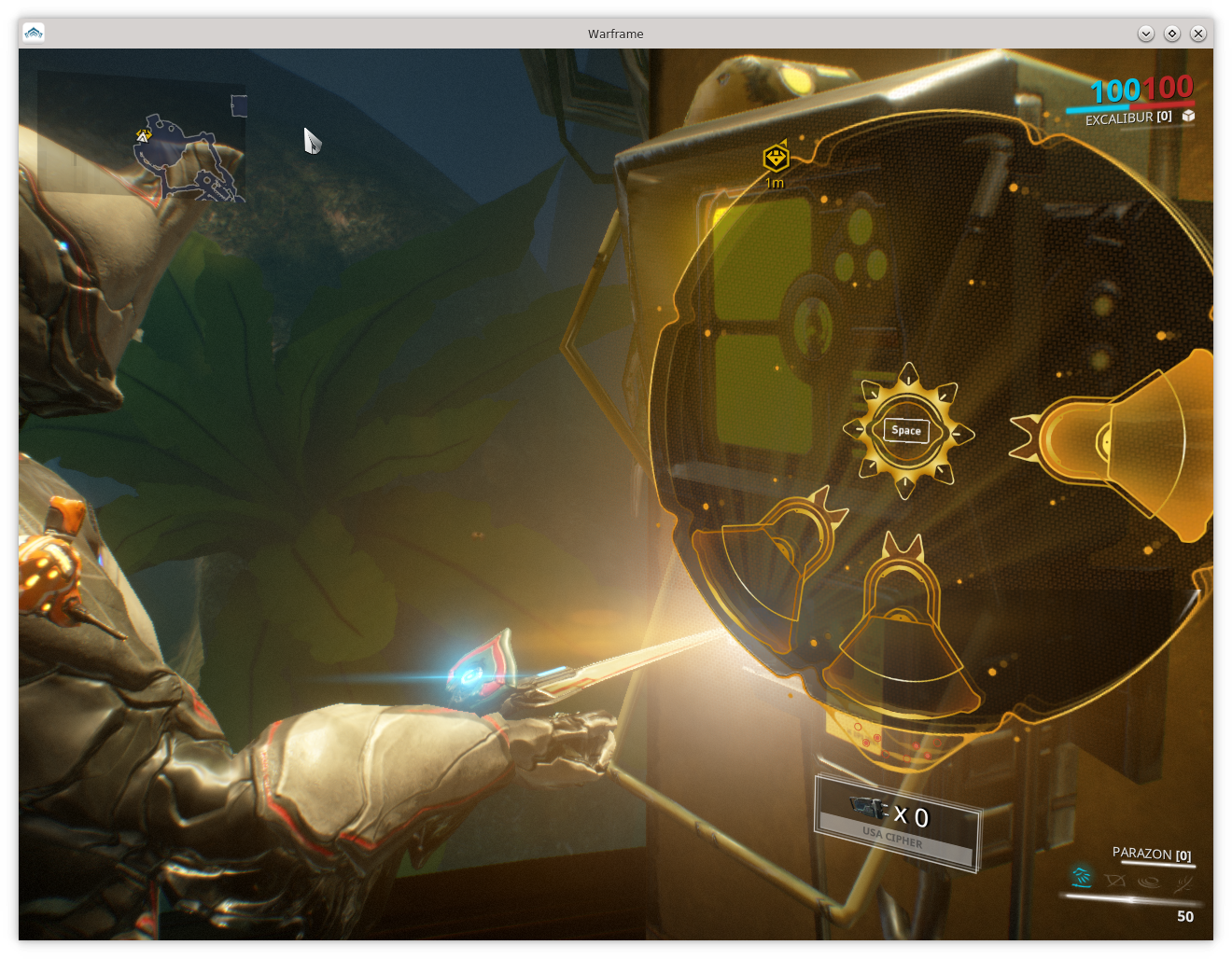Screen dimensions: 1232x959
Task: Select the second ability bow icon
Action: 1115,880
